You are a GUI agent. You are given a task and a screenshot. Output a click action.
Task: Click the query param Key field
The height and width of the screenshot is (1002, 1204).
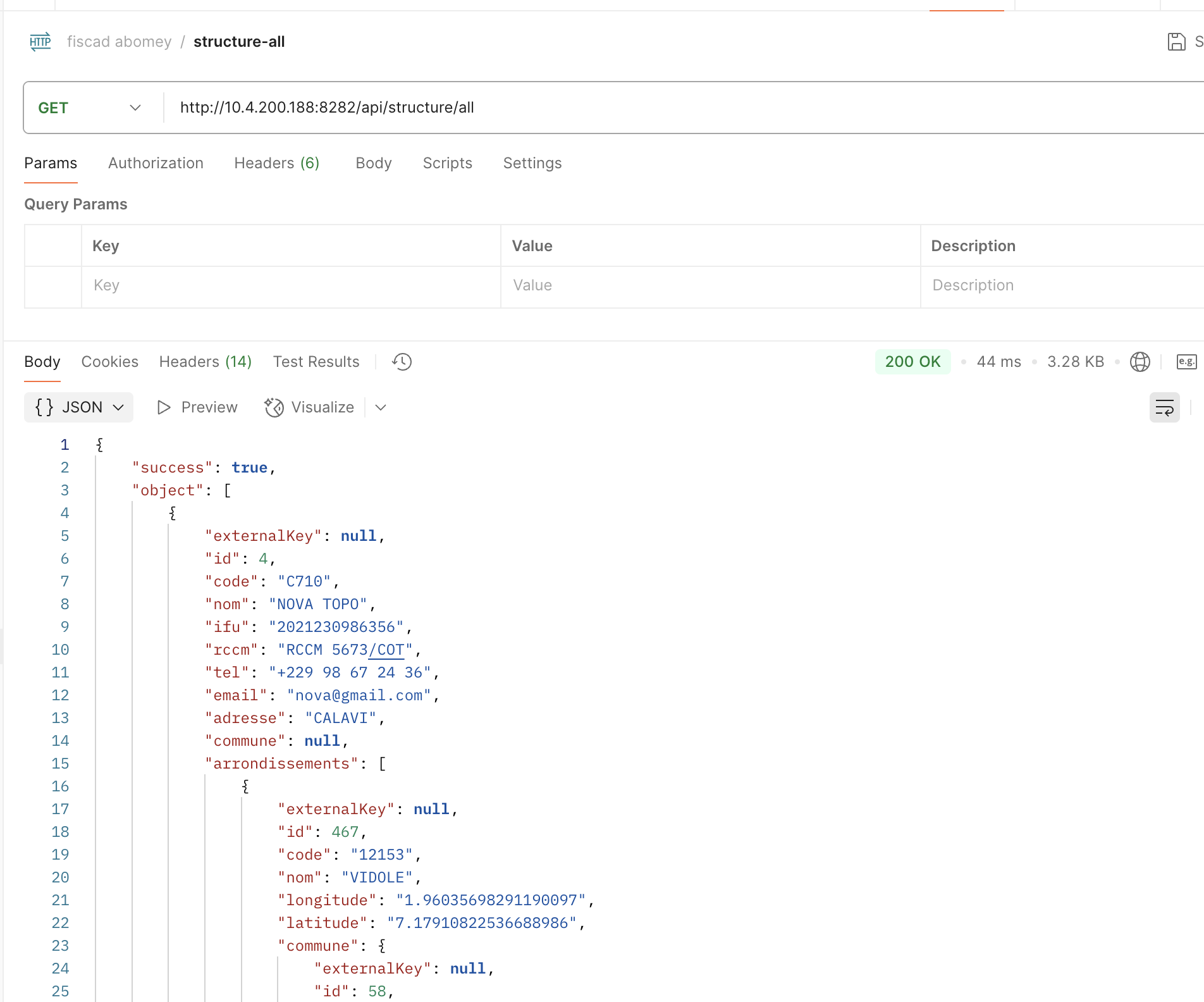291,285
